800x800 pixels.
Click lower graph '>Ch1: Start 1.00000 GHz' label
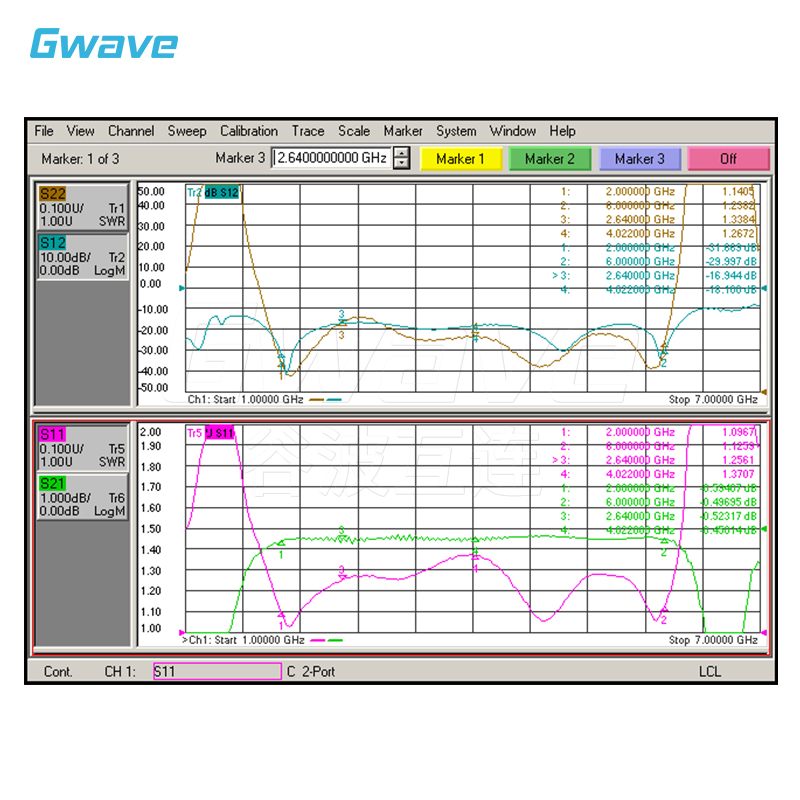[x=243, y=640]
